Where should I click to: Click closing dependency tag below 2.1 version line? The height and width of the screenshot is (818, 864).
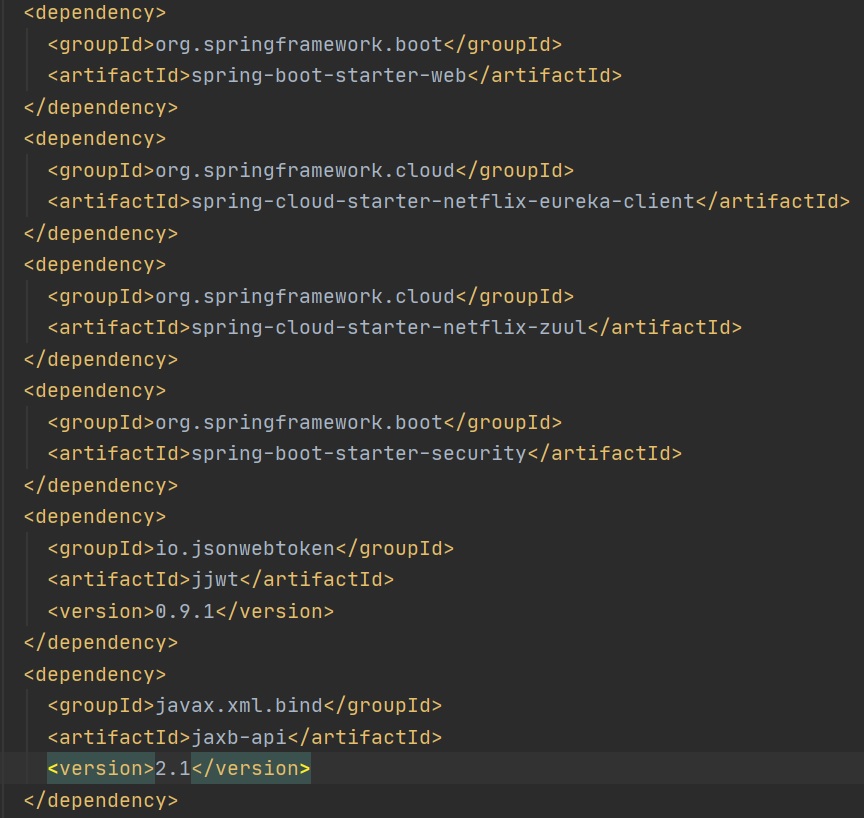[x=100, y=800]
